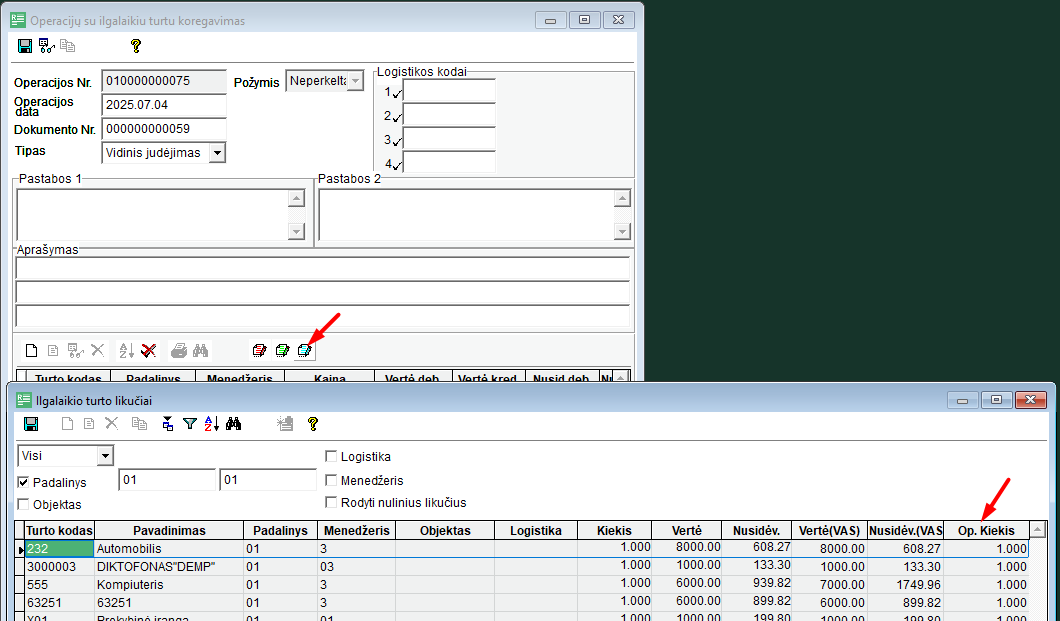Image resolution: width=1060 pixels, height=621 pixels.
Task: Click the edit record icon in the likučiai toolbar
Action: 89,424
